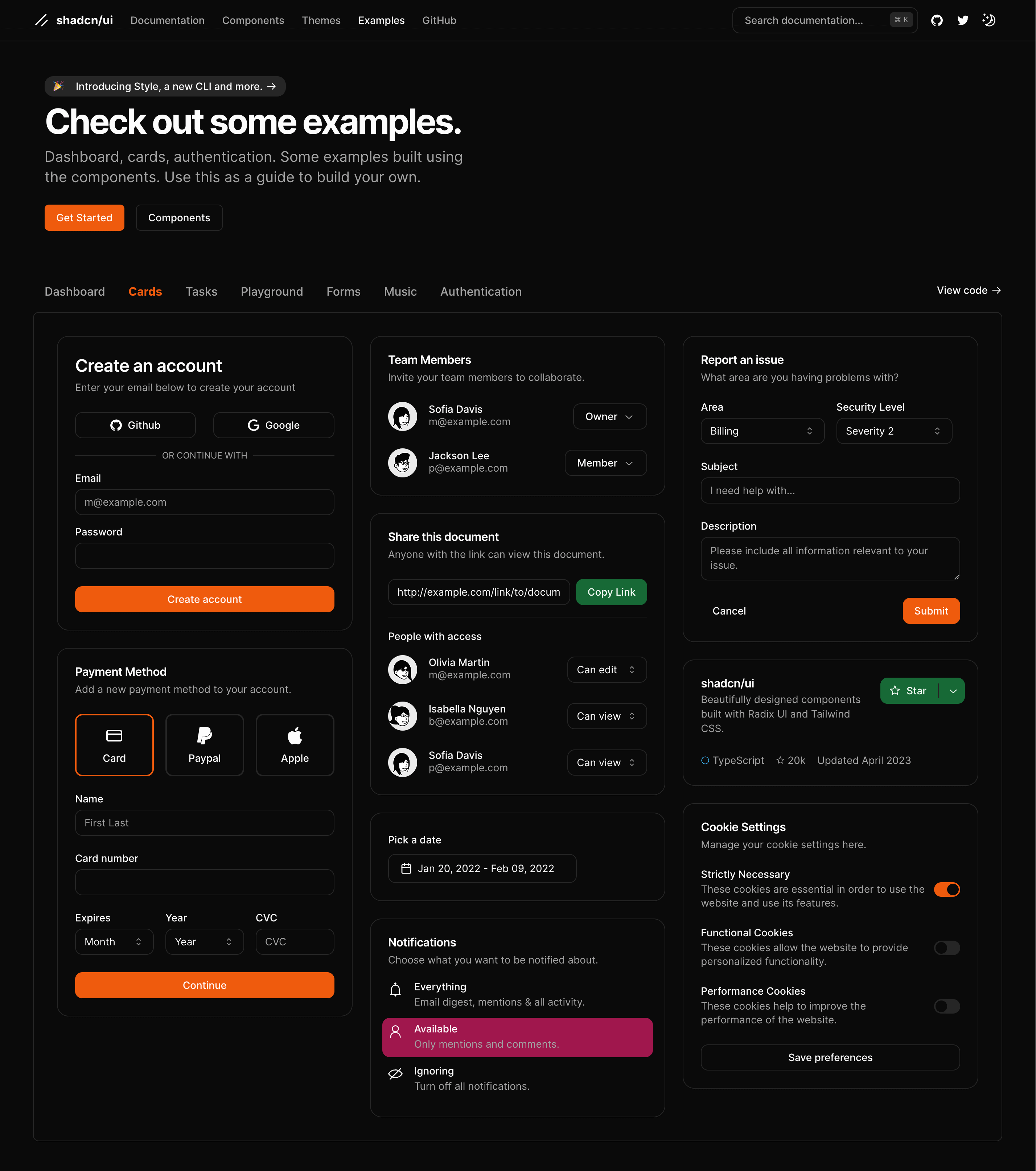Switch to the Playground tab
The width and height of the screenshot is (1036, 1171).
tap(272, 292)
